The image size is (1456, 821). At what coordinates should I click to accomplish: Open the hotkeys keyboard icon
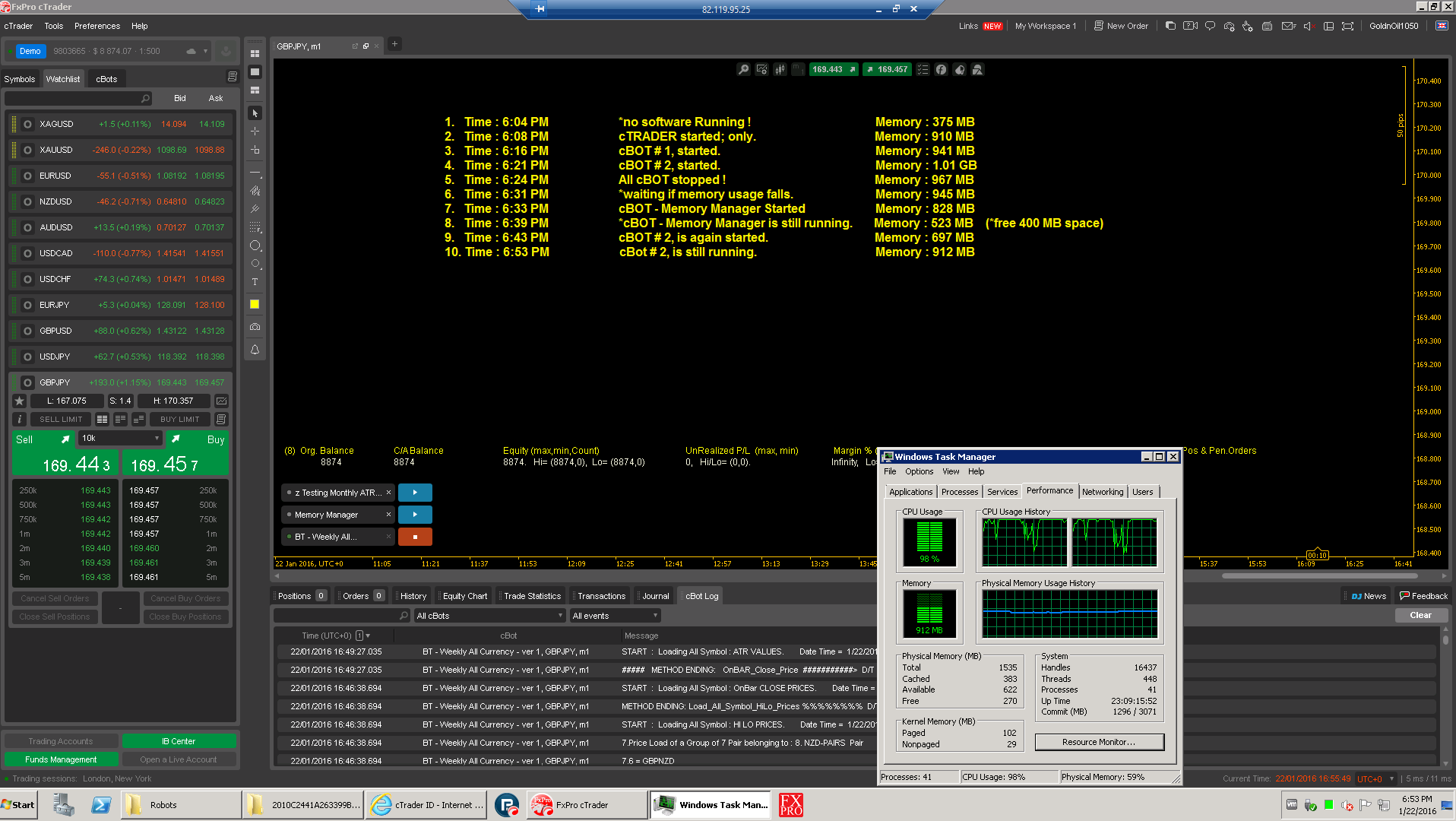(1267, 26)
